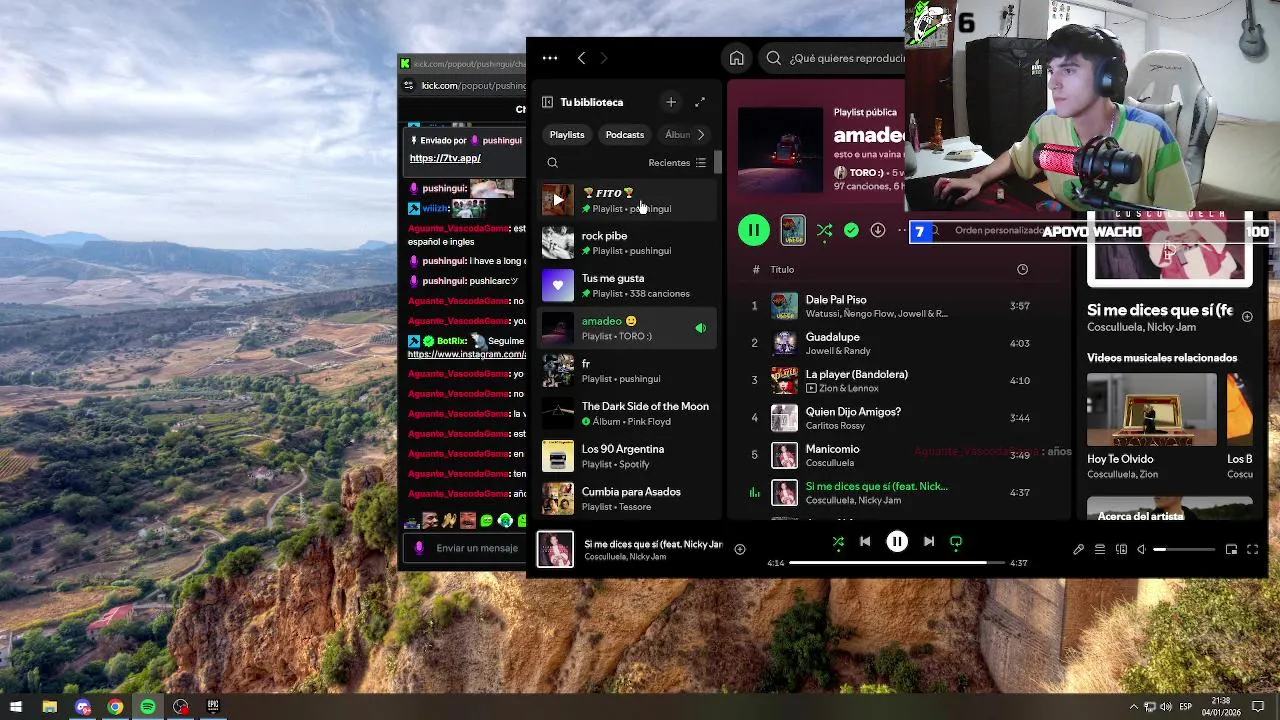Open the playlist cover image
1280x720 pixels.
(780, 150)
